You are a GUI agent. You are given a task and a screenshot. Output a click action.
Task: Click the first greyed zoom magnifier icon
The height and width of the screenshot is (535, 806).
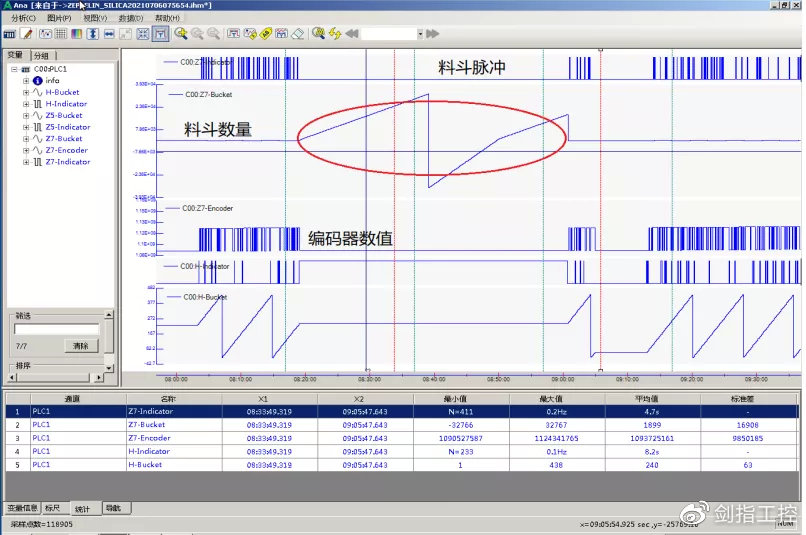(197, 34)
